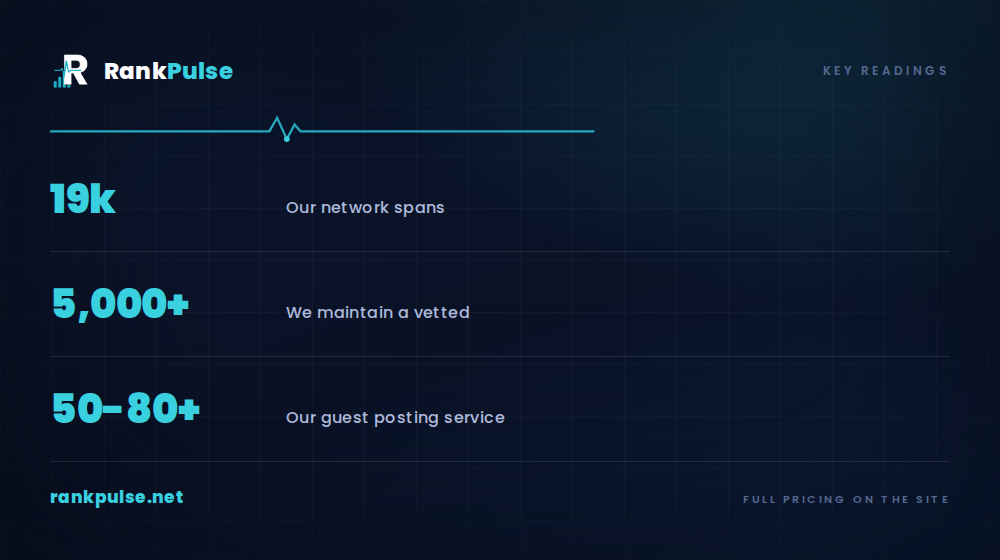Select the 'Our guest posting service' text
The width and height of the screenshot is (1000, 560).
click(395, 418)
